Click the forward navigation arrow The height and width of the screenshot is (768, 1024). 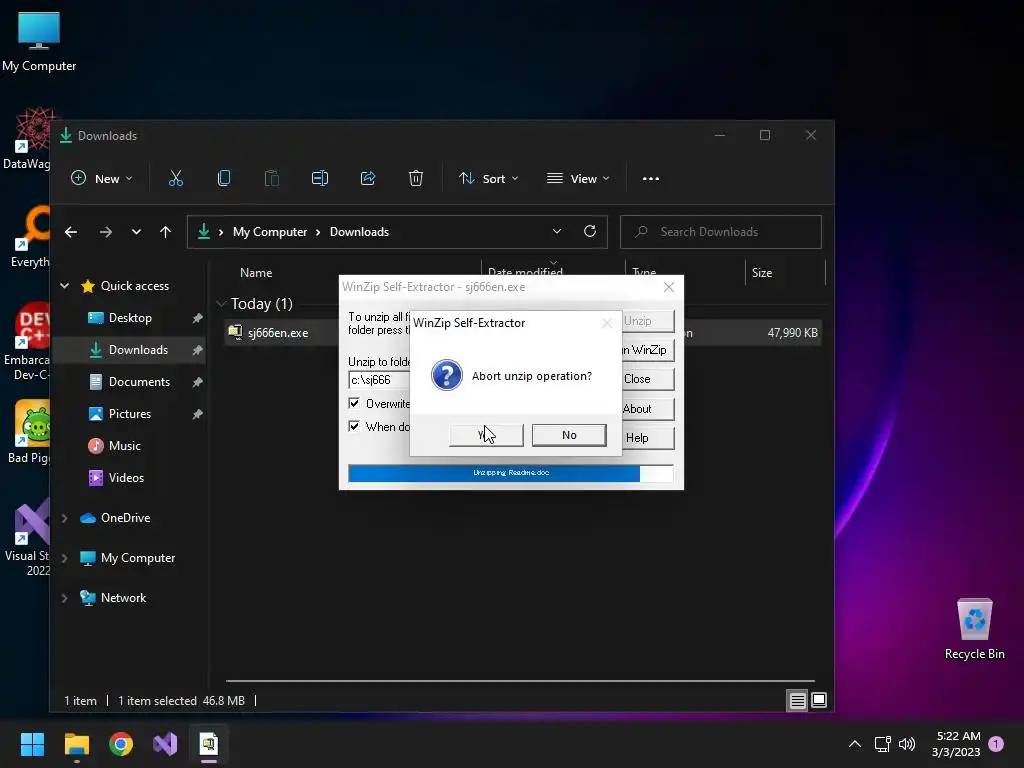105,232
